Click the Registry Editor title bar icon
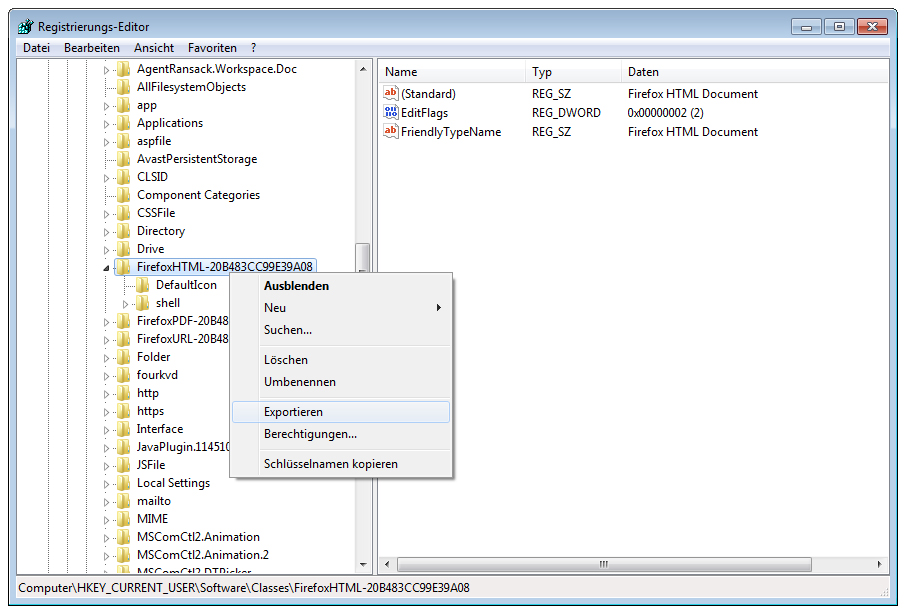The image size is (906, 614). [25, 27]
